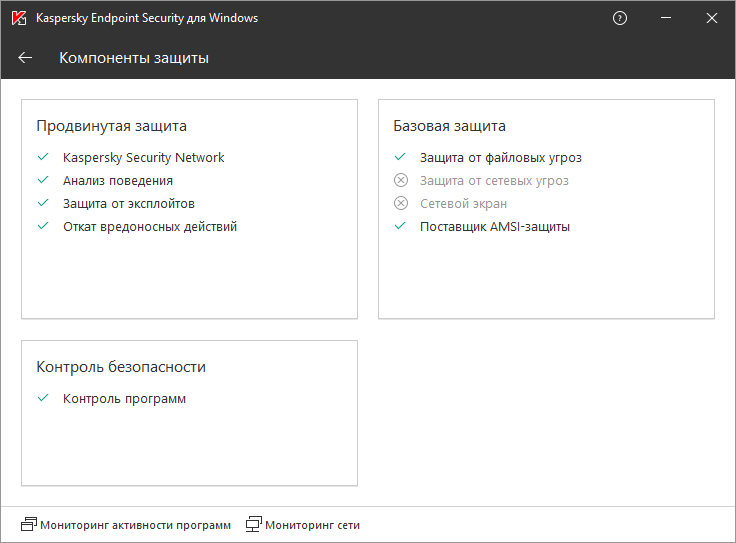Open Мониторинг активности программ
Screen dimensions: 736x543
click(135, 525)
